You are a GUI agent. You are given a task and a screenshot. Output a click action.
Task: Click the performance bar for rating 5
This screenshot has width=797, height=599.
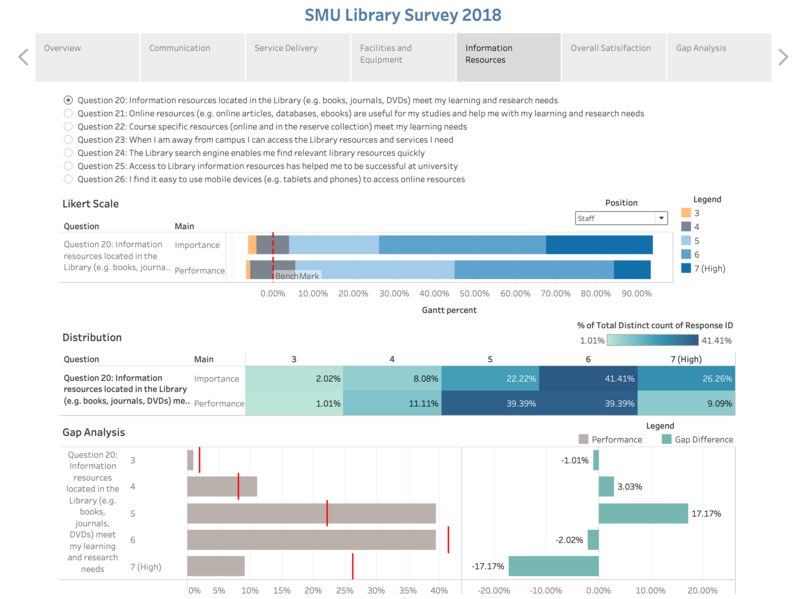[x=312, y=514]
